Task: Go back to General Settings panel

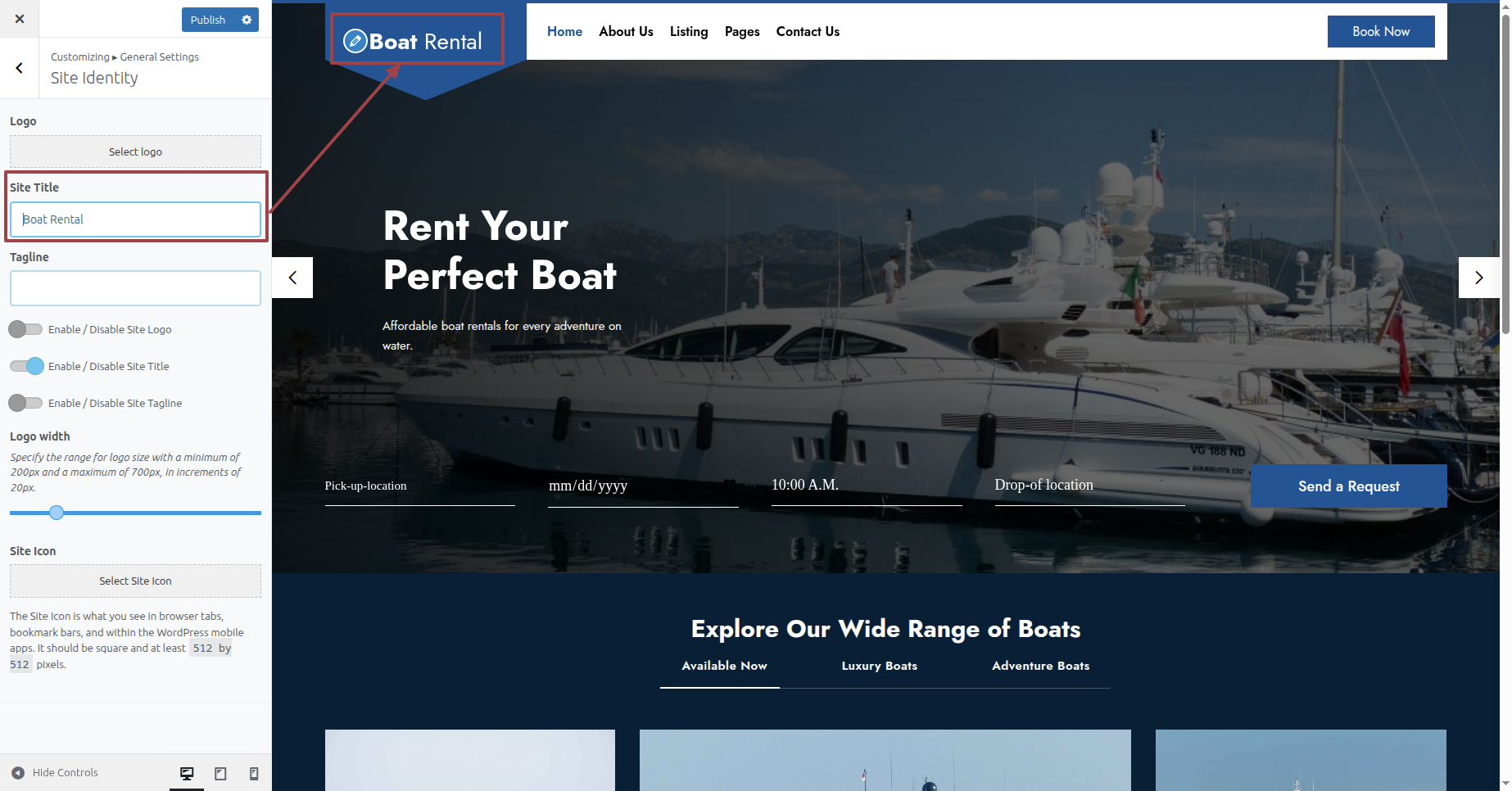Action: [x=20, y=68]
